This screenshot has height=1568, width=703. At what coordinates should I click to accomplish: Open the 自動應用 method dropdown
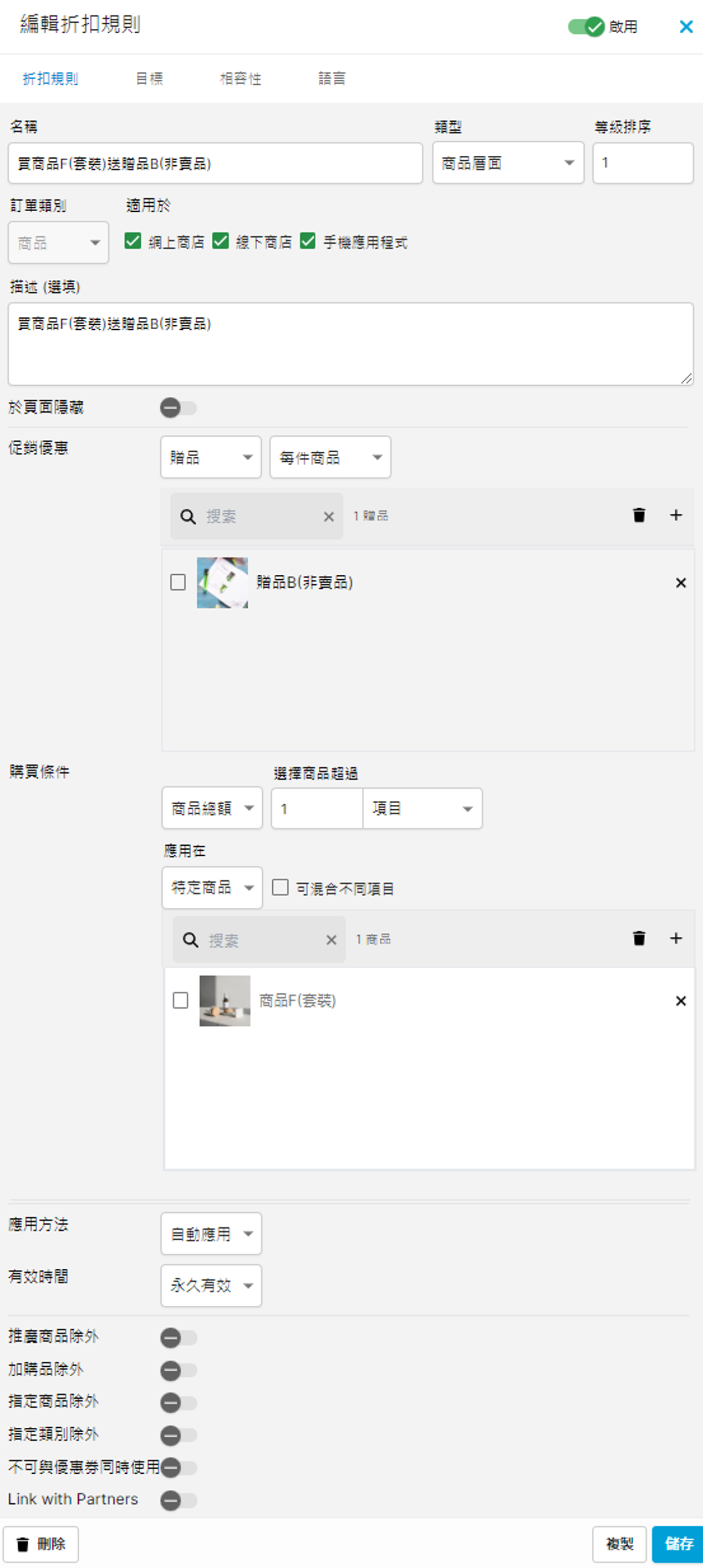211,1233
